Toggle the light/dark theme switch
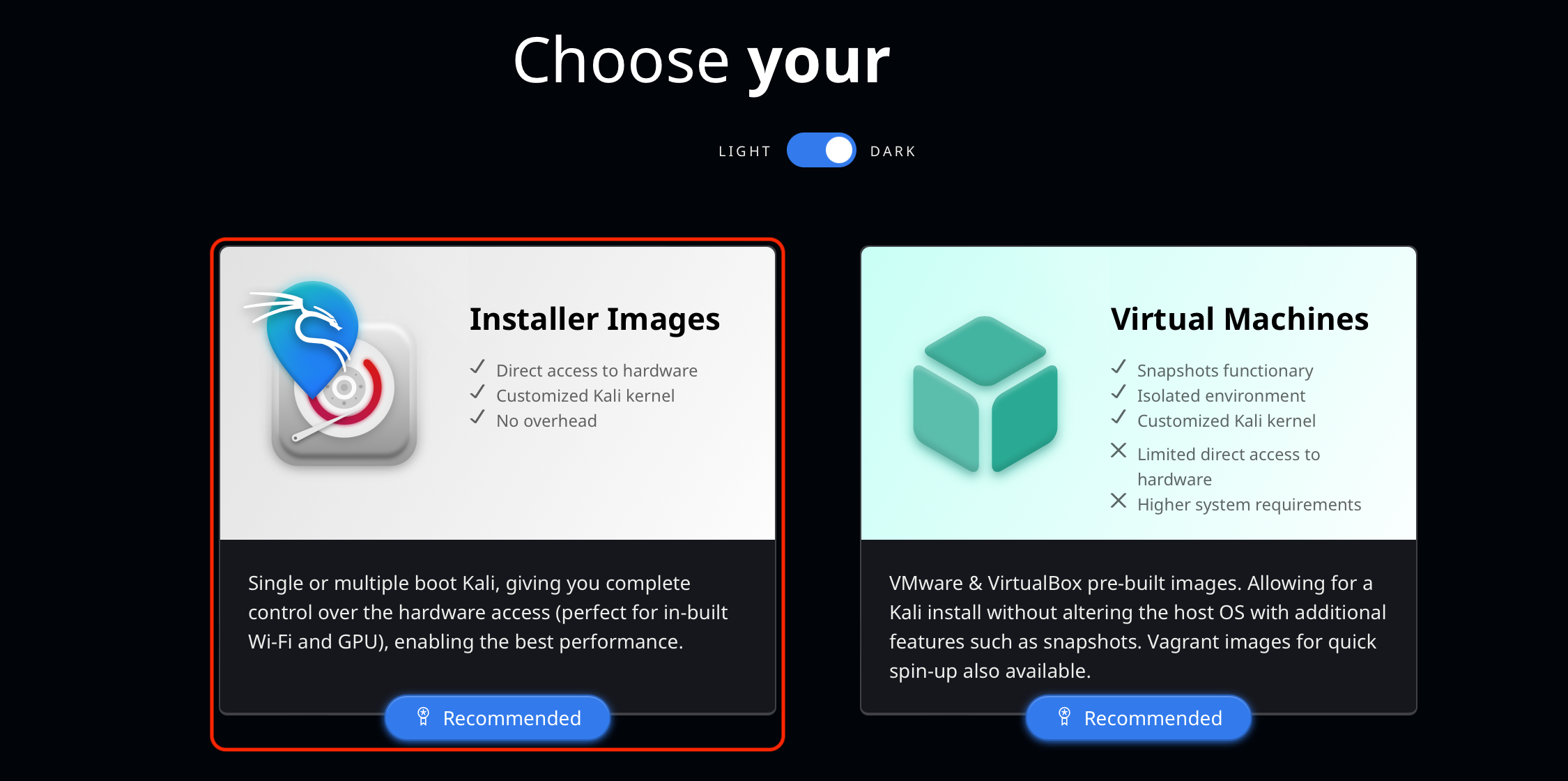 click(821, 150)
